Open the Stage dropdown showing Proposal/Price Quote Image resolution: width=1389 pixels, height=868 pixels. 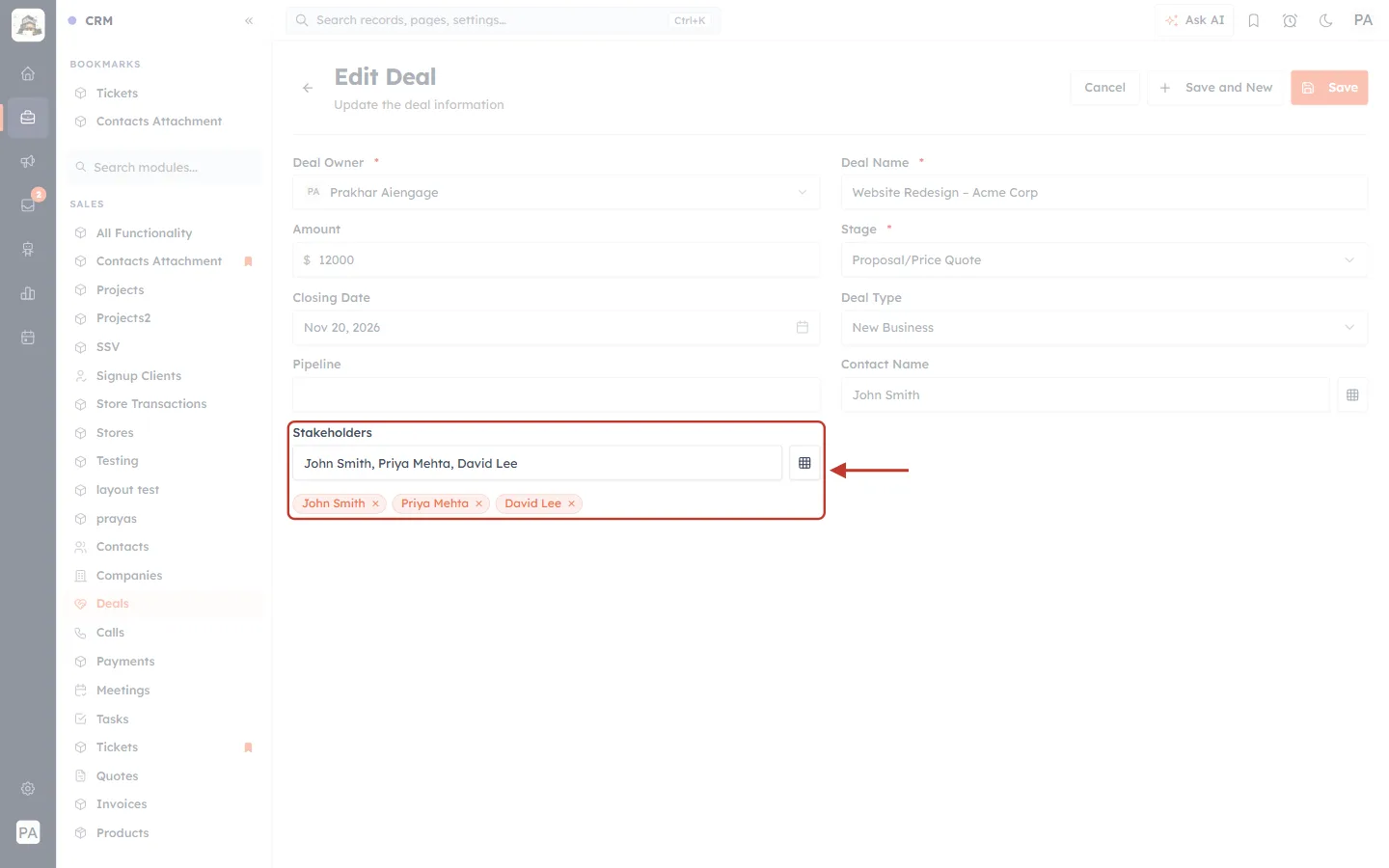[x=1104, y=259]
